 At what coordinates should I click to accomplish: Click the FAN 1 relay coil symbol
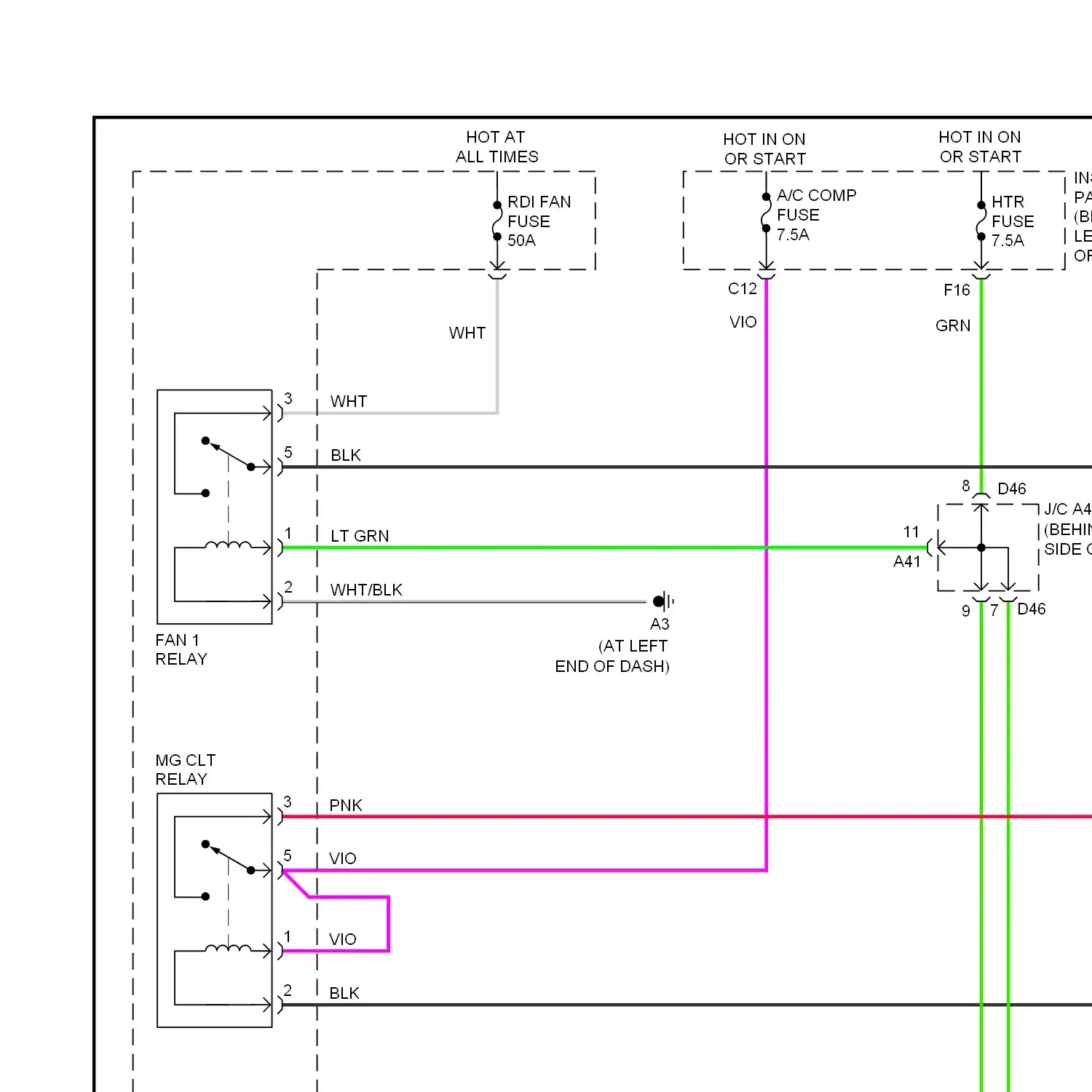point(228,545)
